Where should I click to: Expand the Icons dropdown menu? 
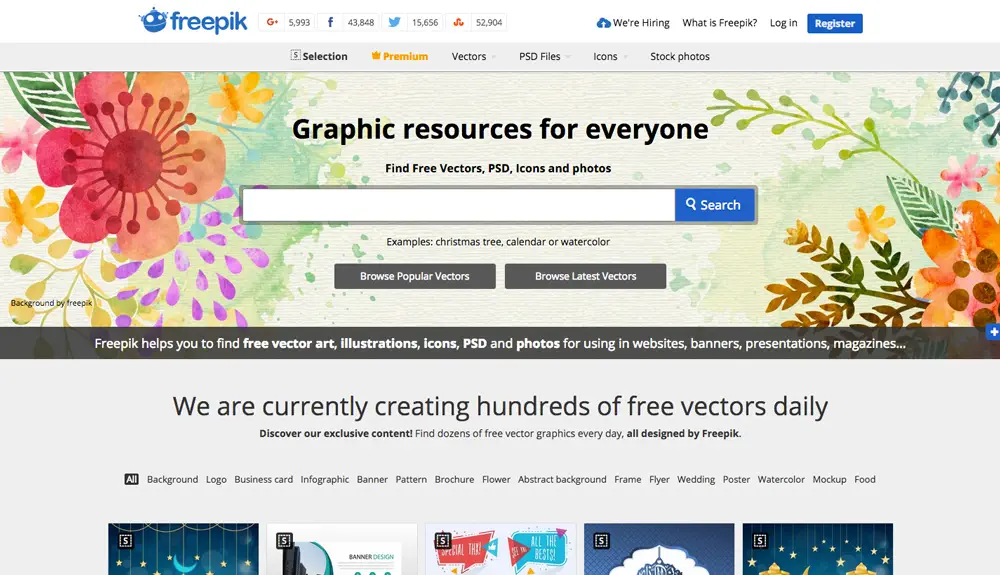610,56
